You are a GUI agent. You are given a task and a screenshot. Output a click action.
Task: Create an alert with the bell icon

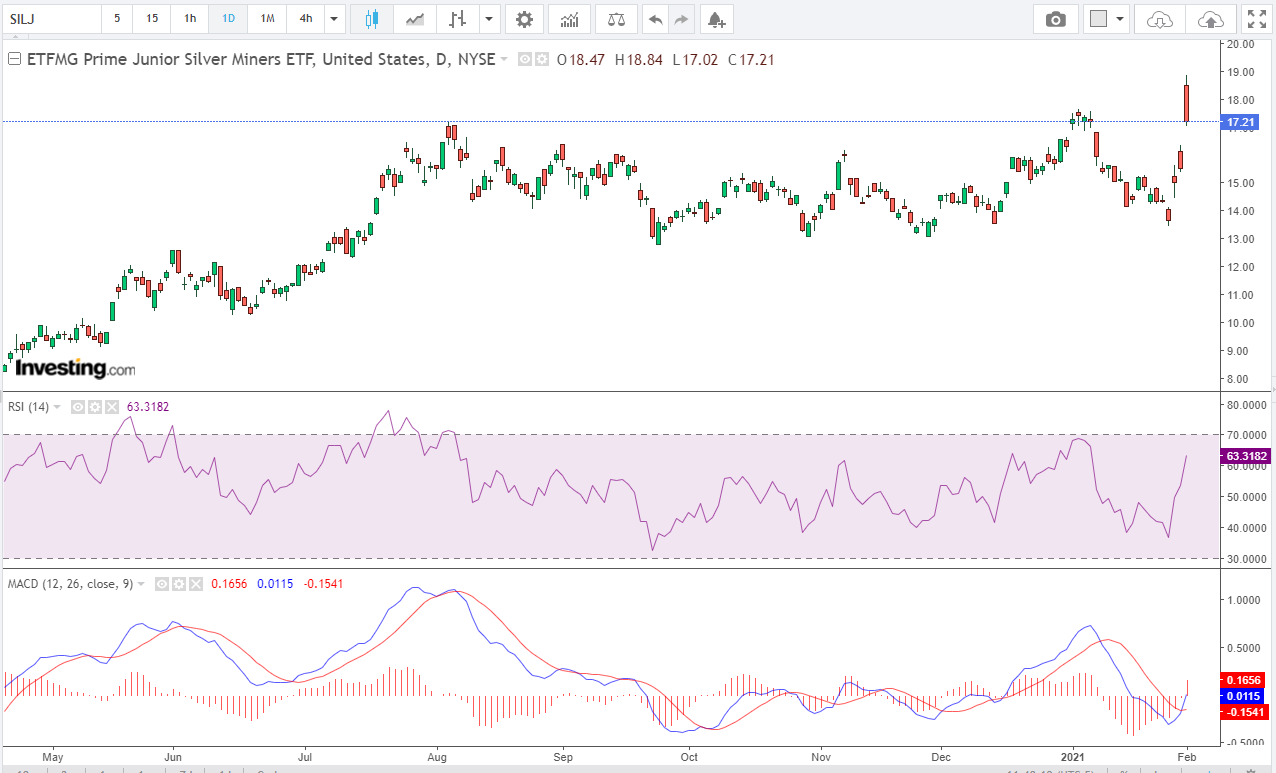(714, 19)
